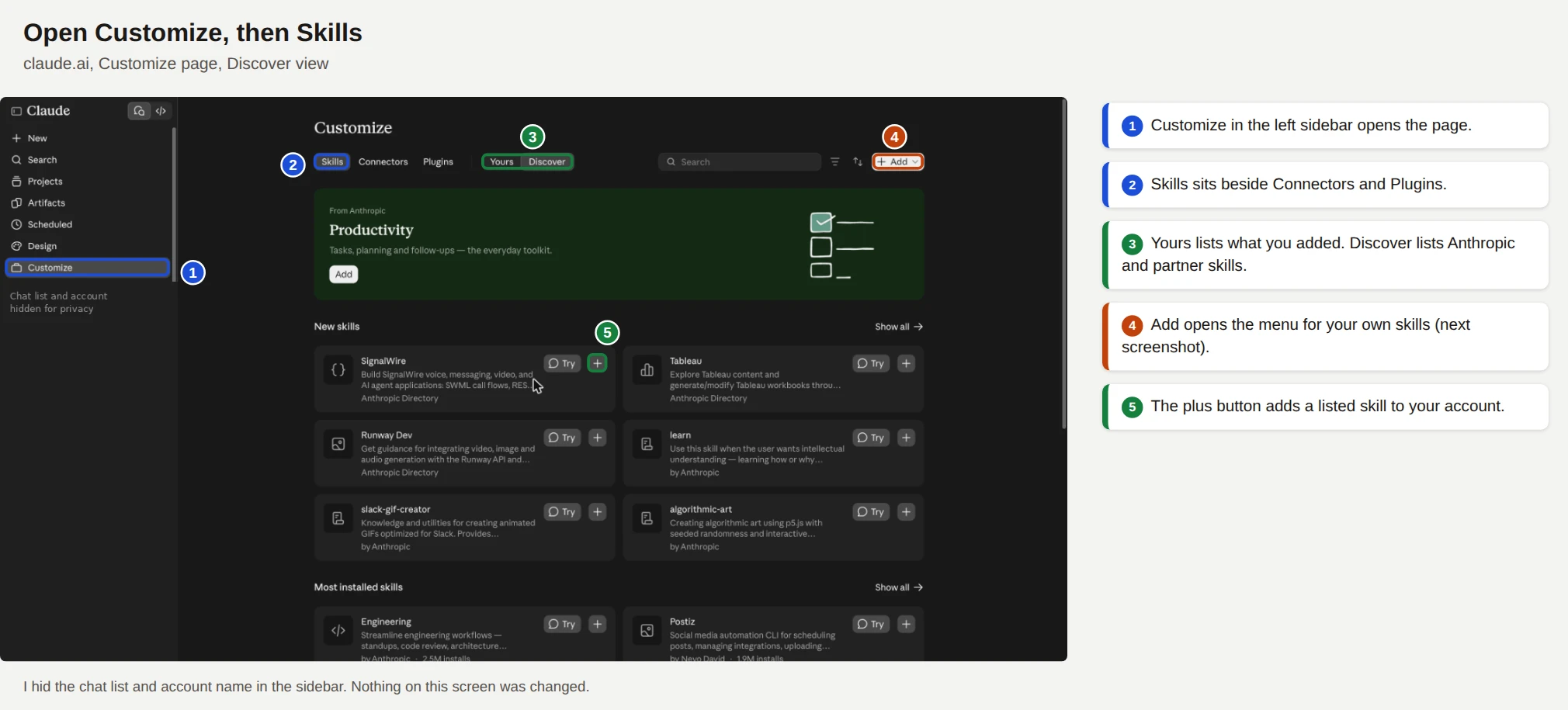1568x710 pixels.
Task: Select the Discover view toggle
Action: [x=546, y=161]
